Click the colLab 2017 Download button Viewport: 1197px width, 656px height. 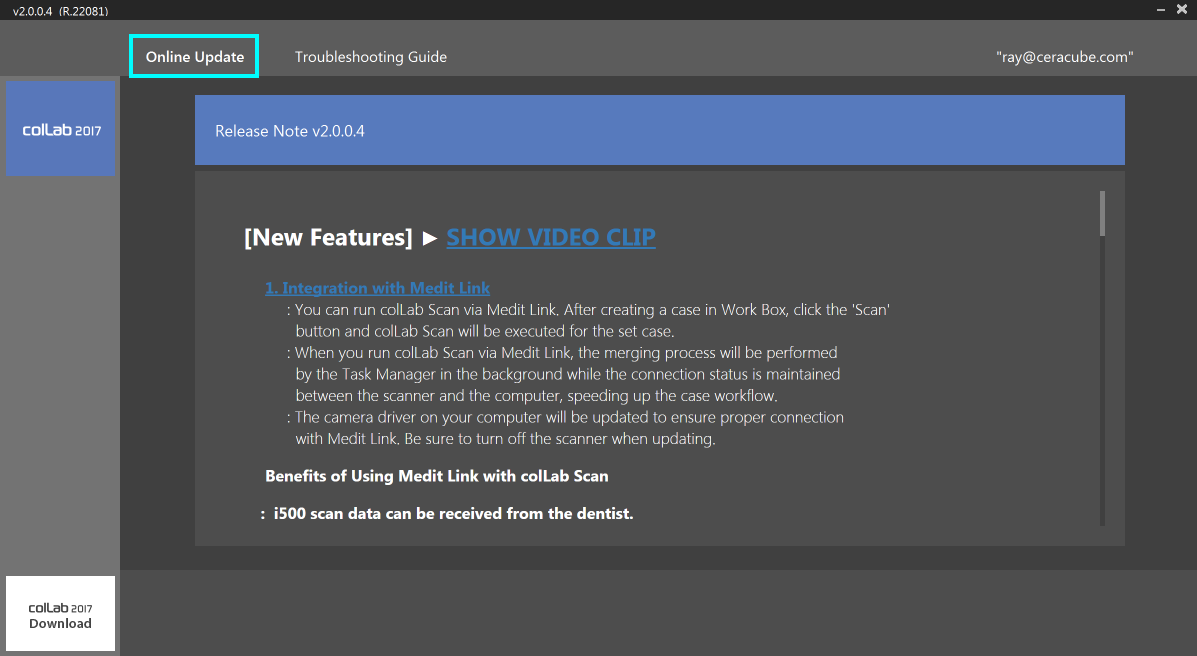[60, 613]
